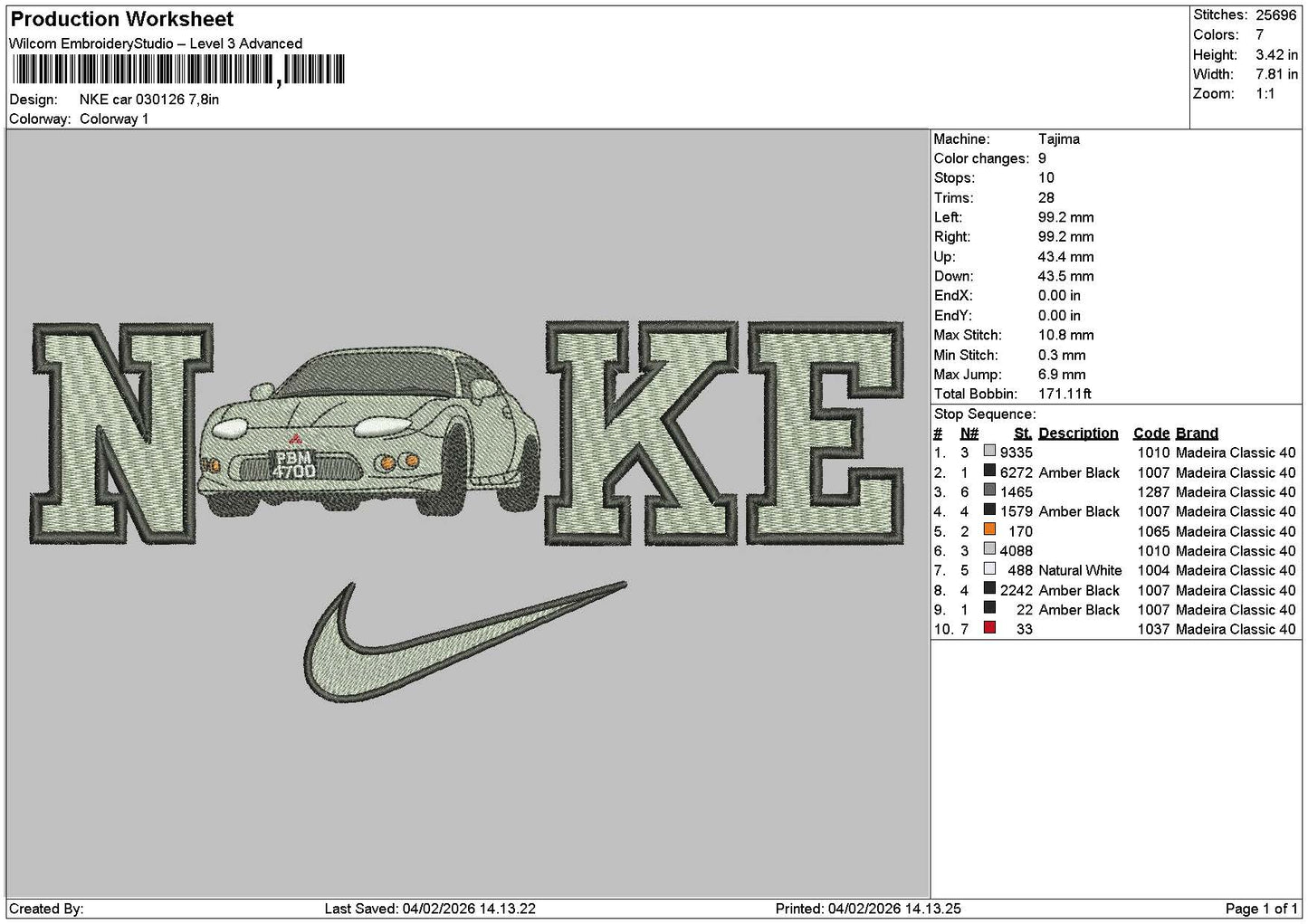The height and width of the screenshot is (924, 1308).
Task: Click the "Stop Sequence:" heading
Action: click(x=985, y=414)
